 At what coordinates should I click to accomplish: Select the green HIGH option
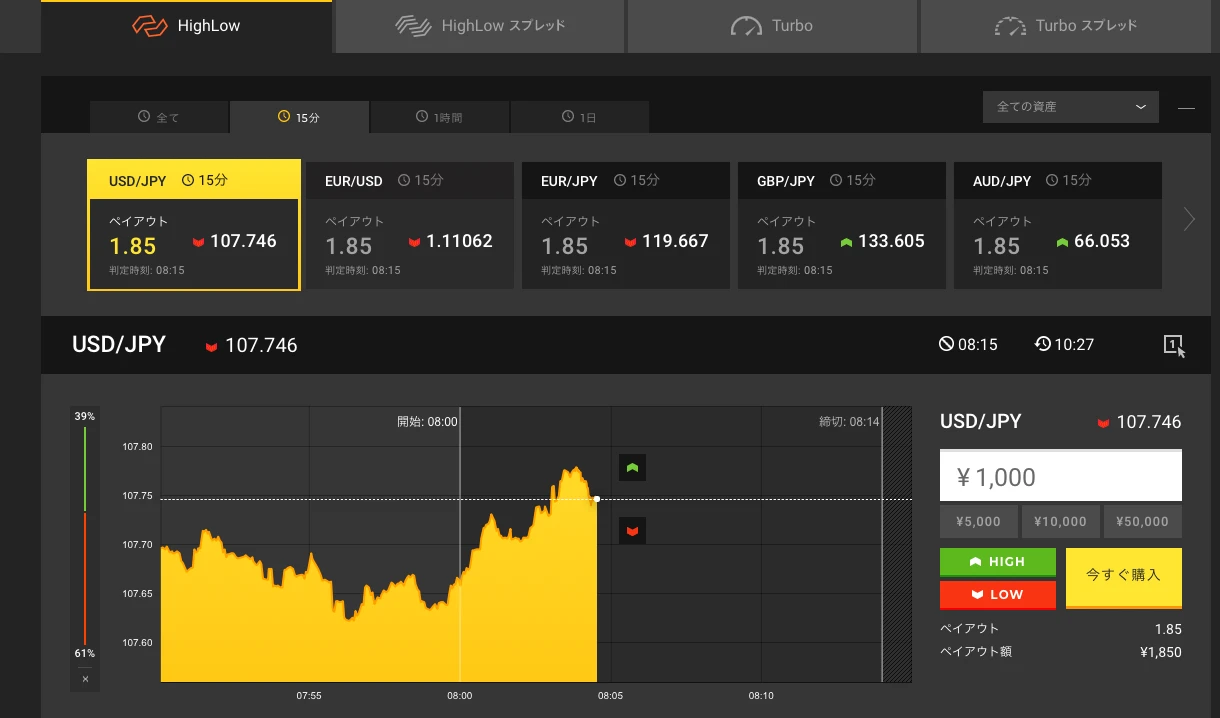[997, 562]
